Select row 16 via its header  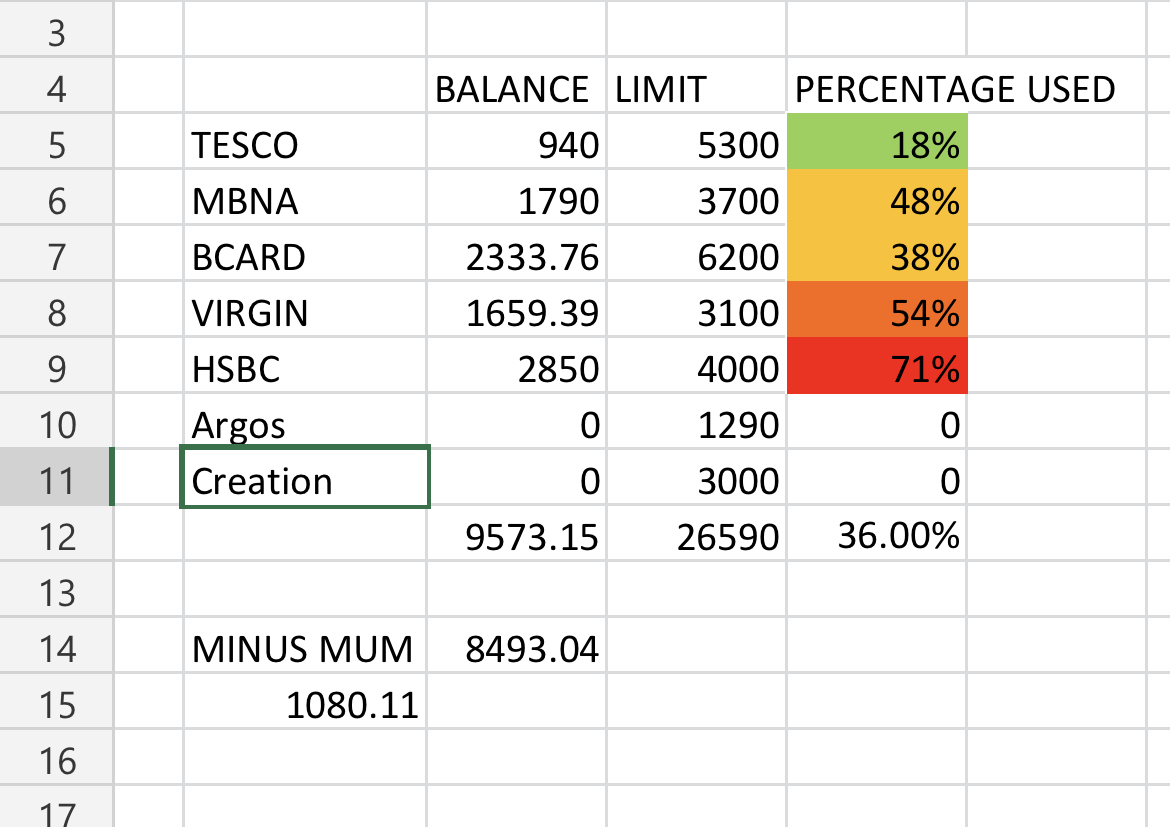point(56,758)
